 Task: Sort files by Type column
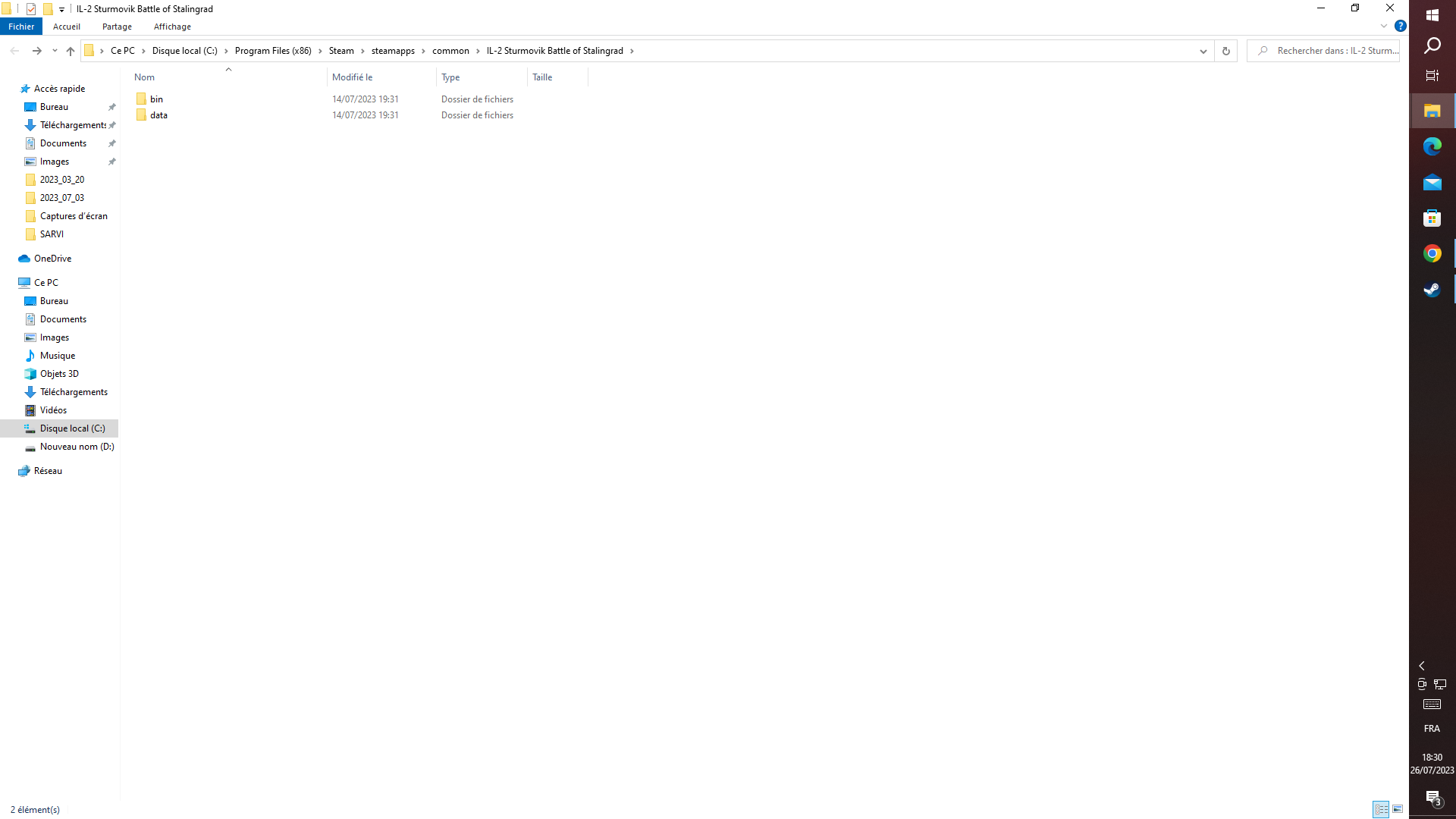click(x=482, y=77)
